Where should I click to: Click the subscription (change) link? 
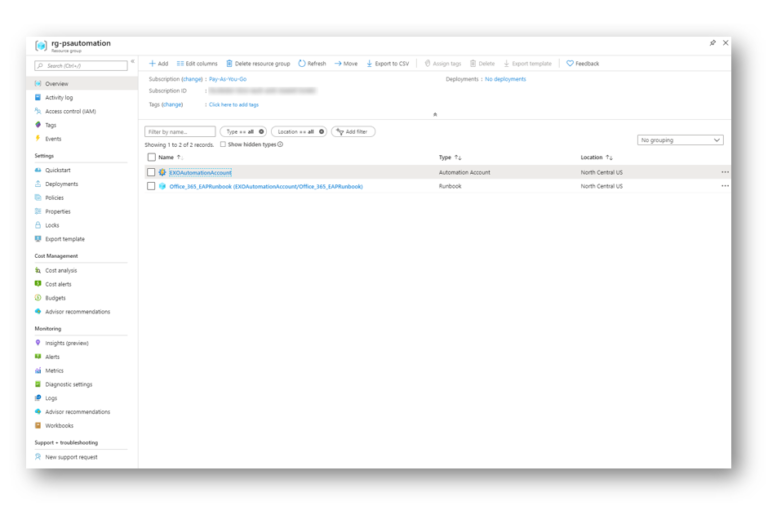pyautogui.click(x=192, y=79)
